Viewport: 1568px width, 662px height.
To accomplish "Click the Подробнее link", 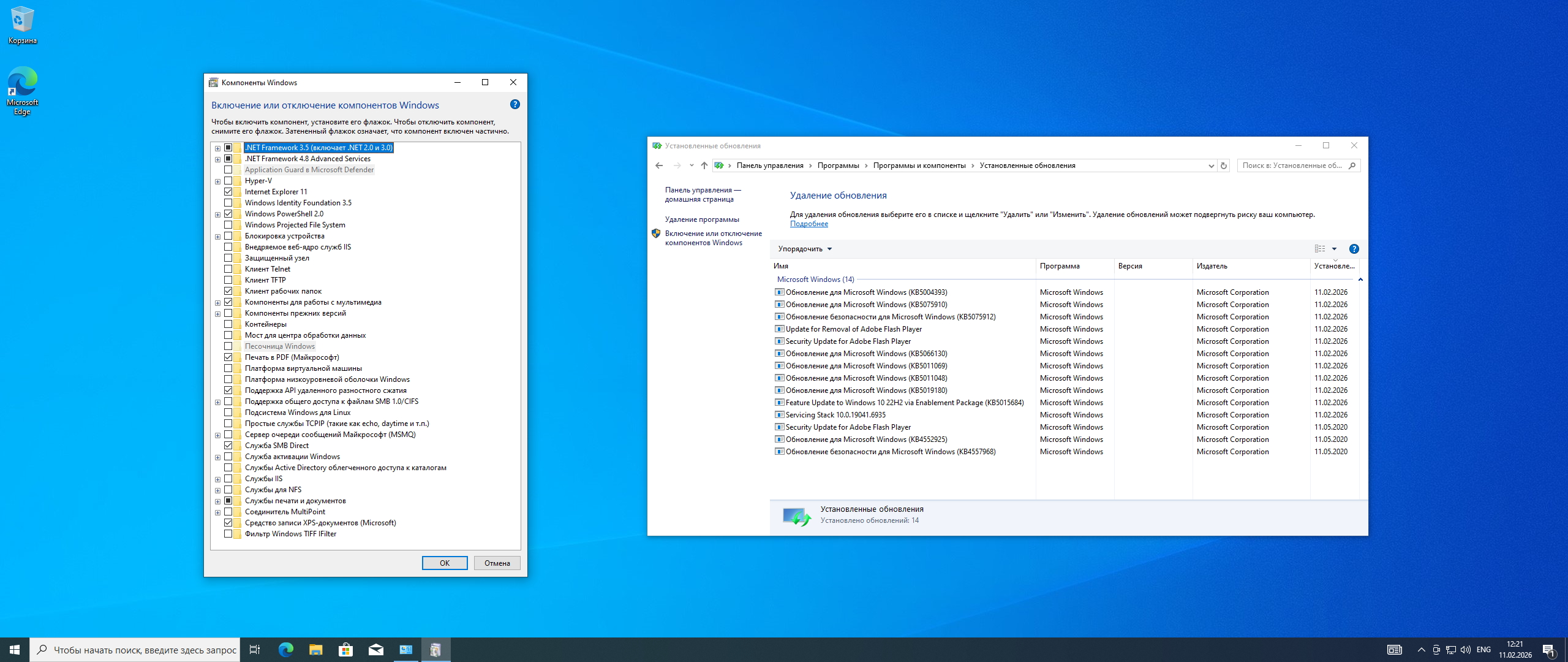I will coord(809,224).
